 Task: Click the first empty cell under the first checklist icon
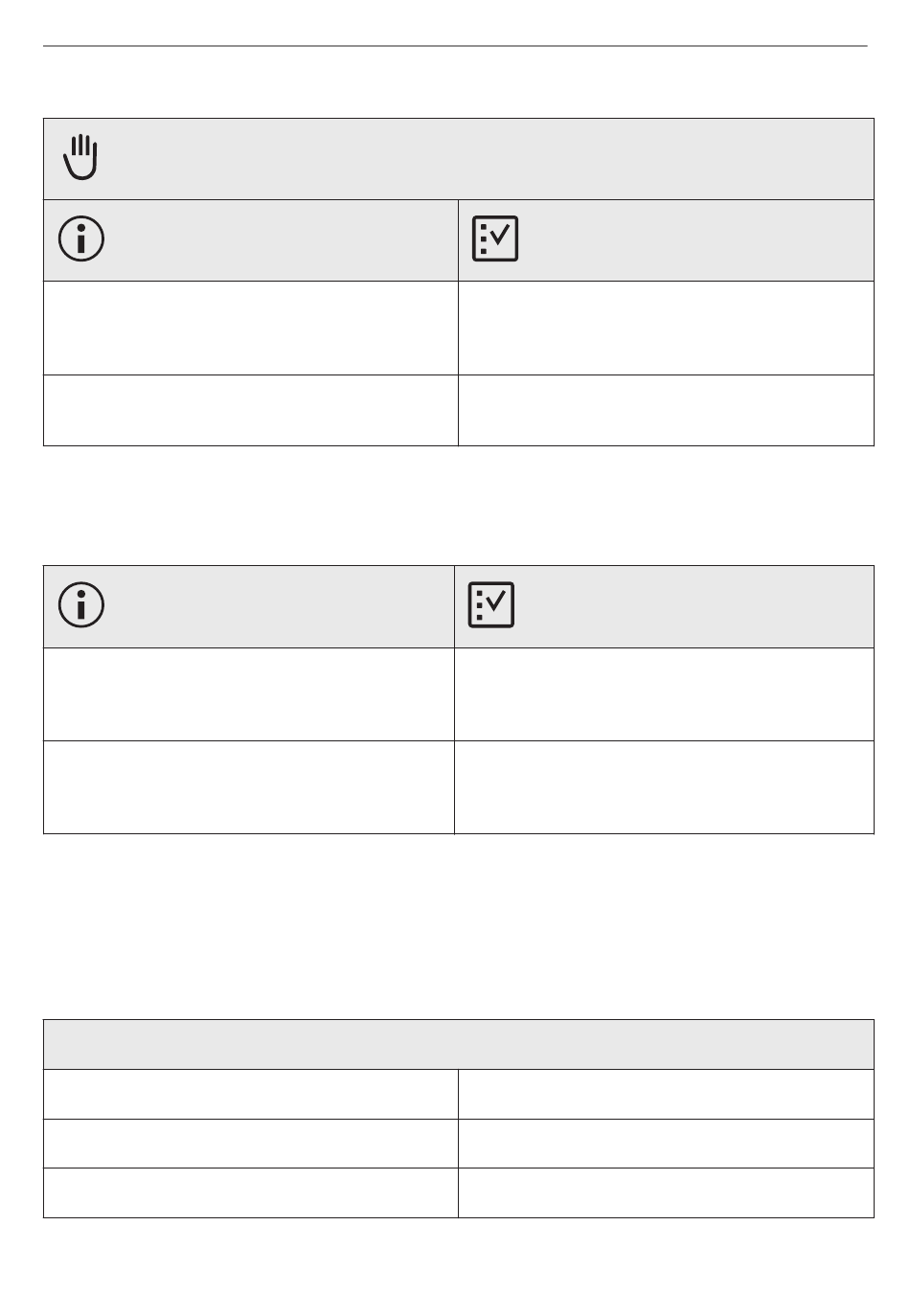(x=667, y=328)
